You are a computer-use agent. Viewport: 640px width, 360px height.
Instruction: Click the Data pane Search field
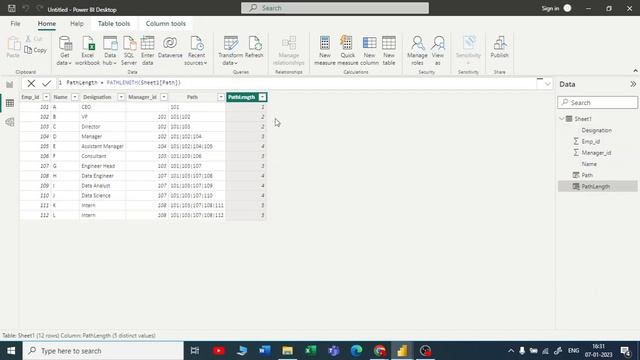(x=598, y=102)
